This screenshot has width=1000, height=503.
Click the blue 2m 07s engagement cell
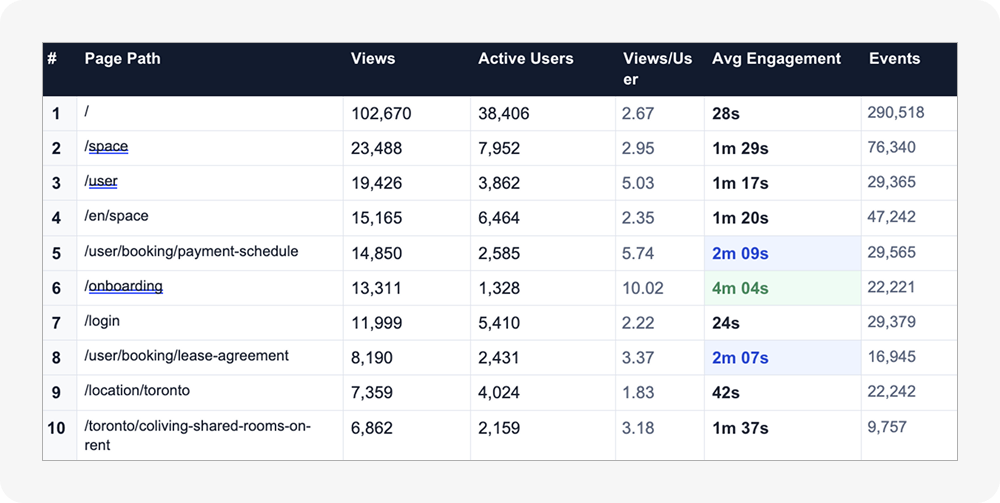[x=740, y=357]
